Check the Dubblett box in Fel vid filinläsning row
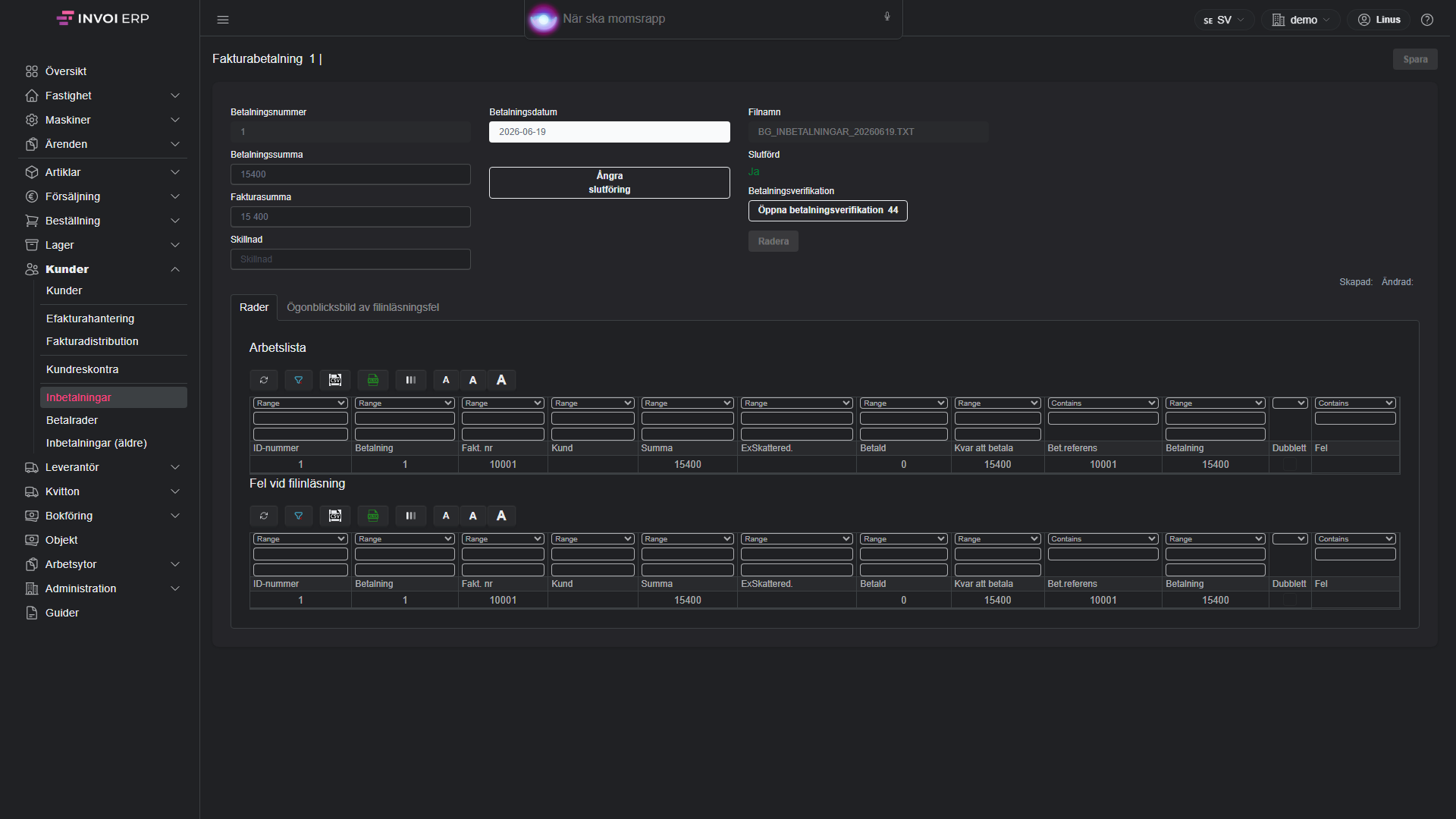Image resolution: width=1456 pixels, height=819 pixels. 1289,600
